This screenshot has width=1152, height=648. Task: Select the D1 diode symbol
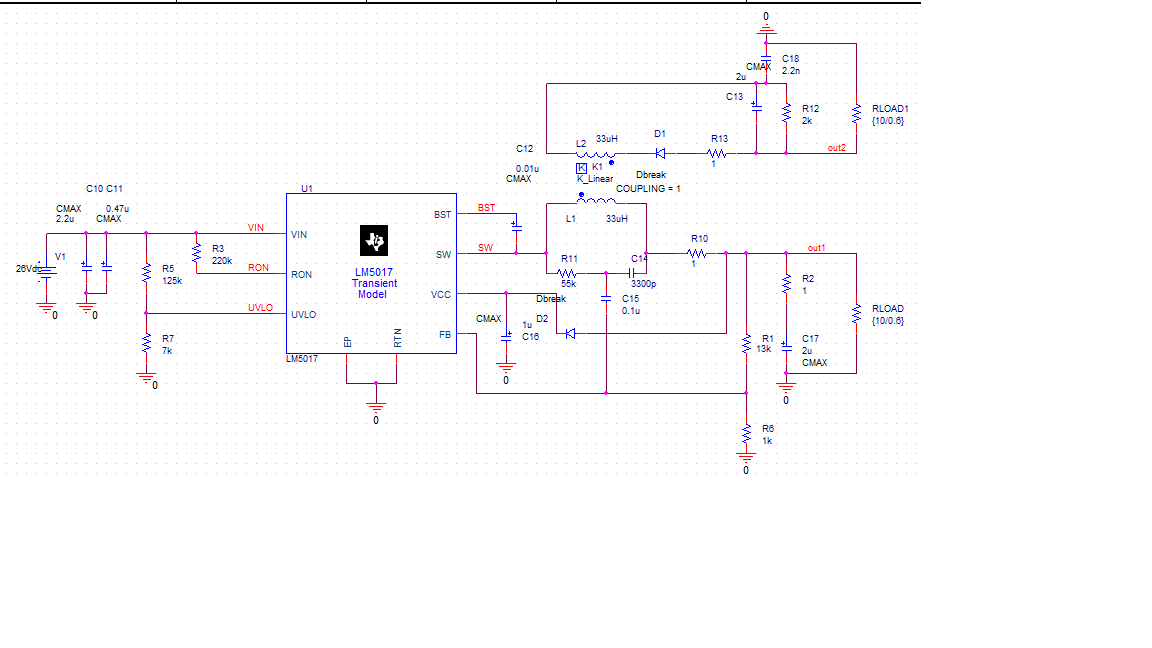click(x=660, y=154)
